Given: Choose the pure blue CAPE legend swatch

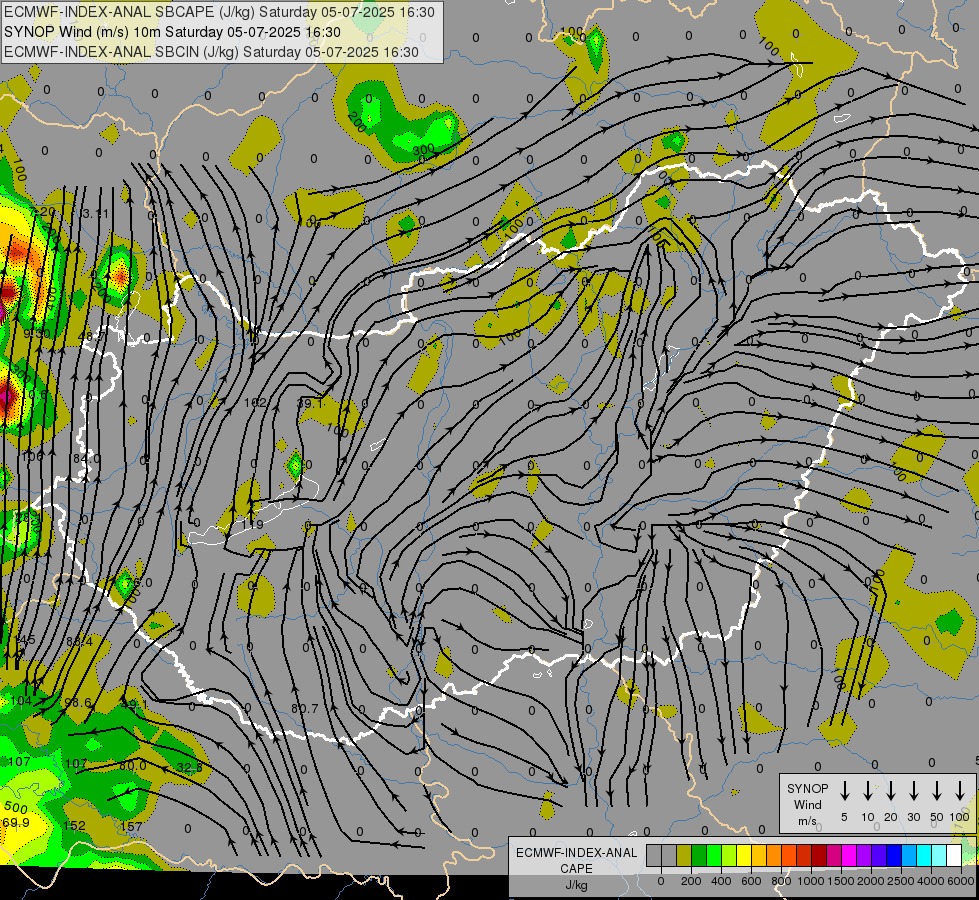Looking at the screenshot, I should pyautogui.click(x=895, y=855).
